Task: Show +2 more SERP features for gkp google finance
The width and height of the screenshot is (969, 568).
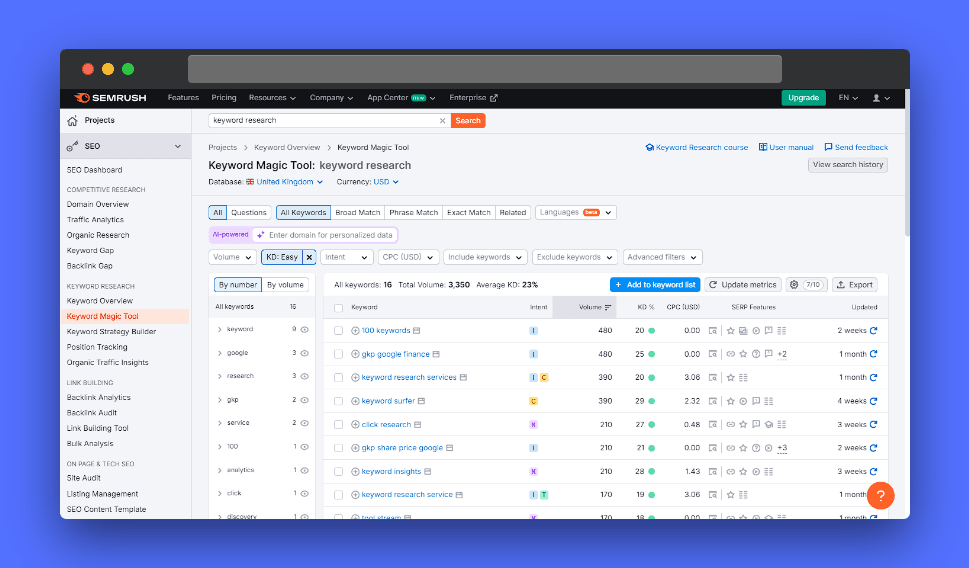Action: [x=782, y=354]
